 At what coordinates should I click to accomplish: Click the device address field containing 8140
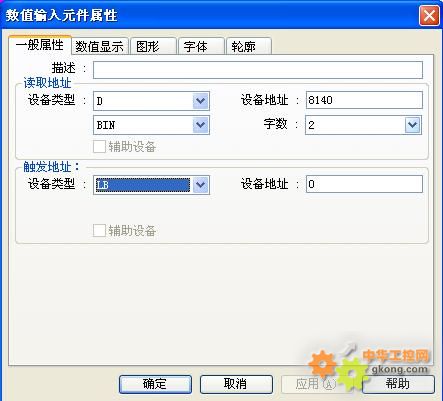click(364, 100)
